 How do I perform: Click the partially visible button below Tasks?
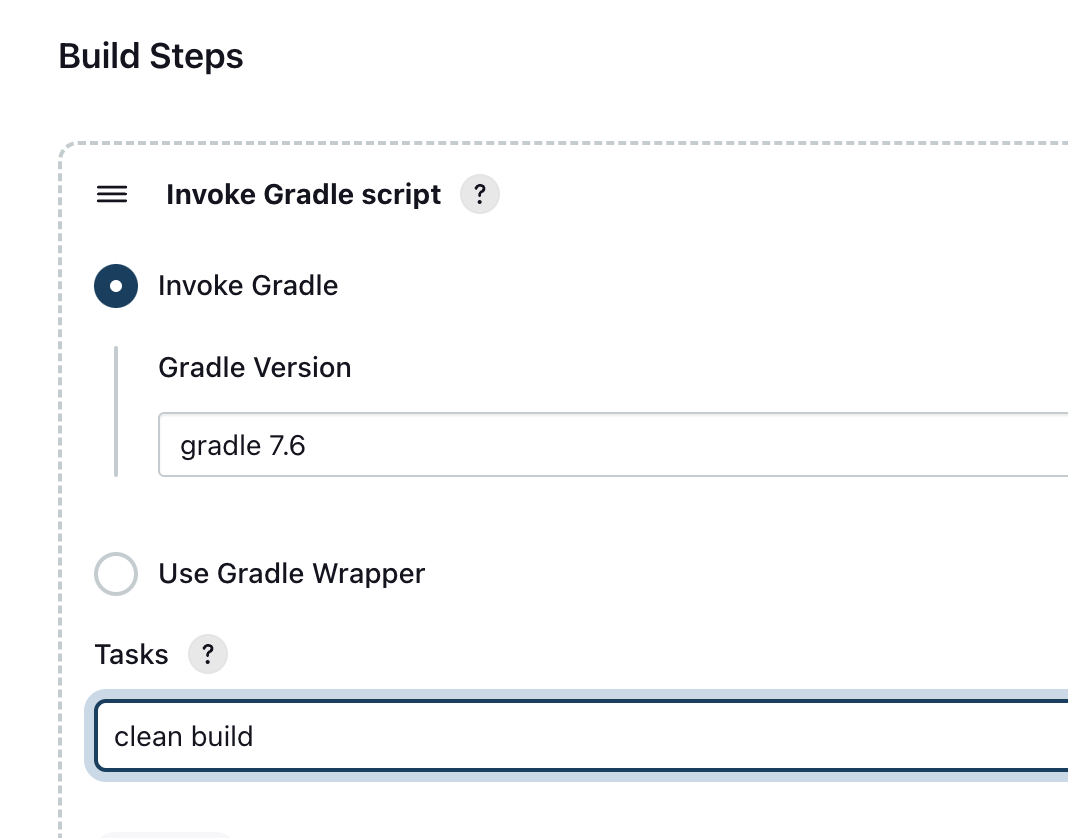tap(165, 834)
